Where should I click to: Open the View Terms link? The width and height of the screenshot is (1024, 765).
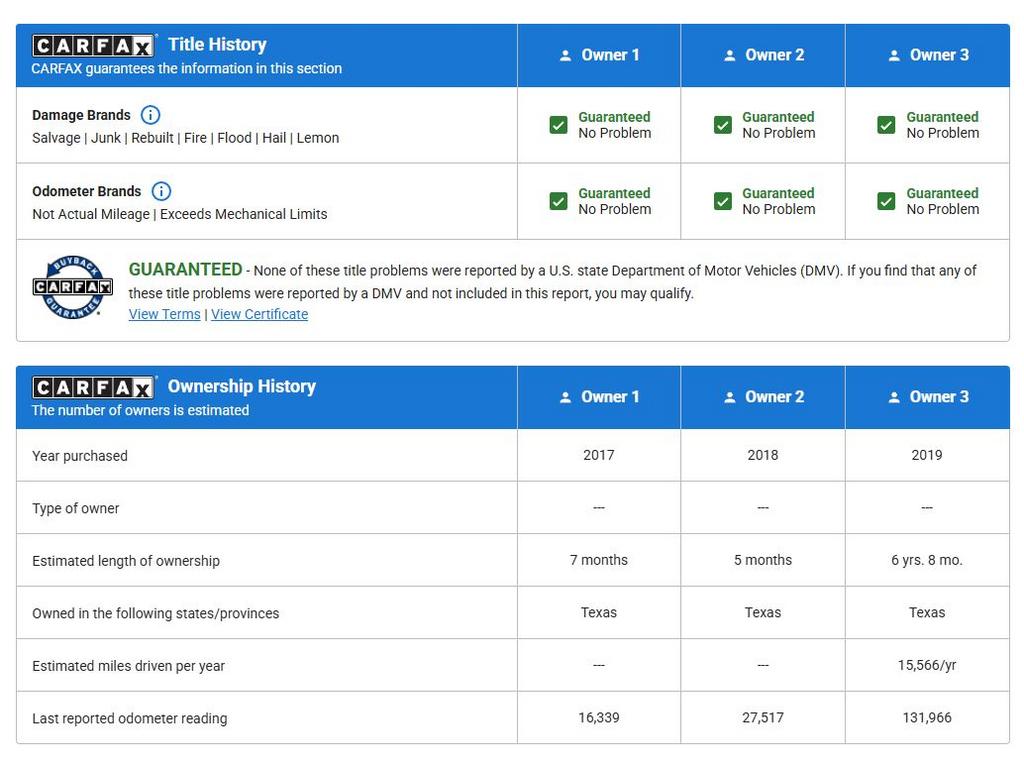(x=164, y=314)
